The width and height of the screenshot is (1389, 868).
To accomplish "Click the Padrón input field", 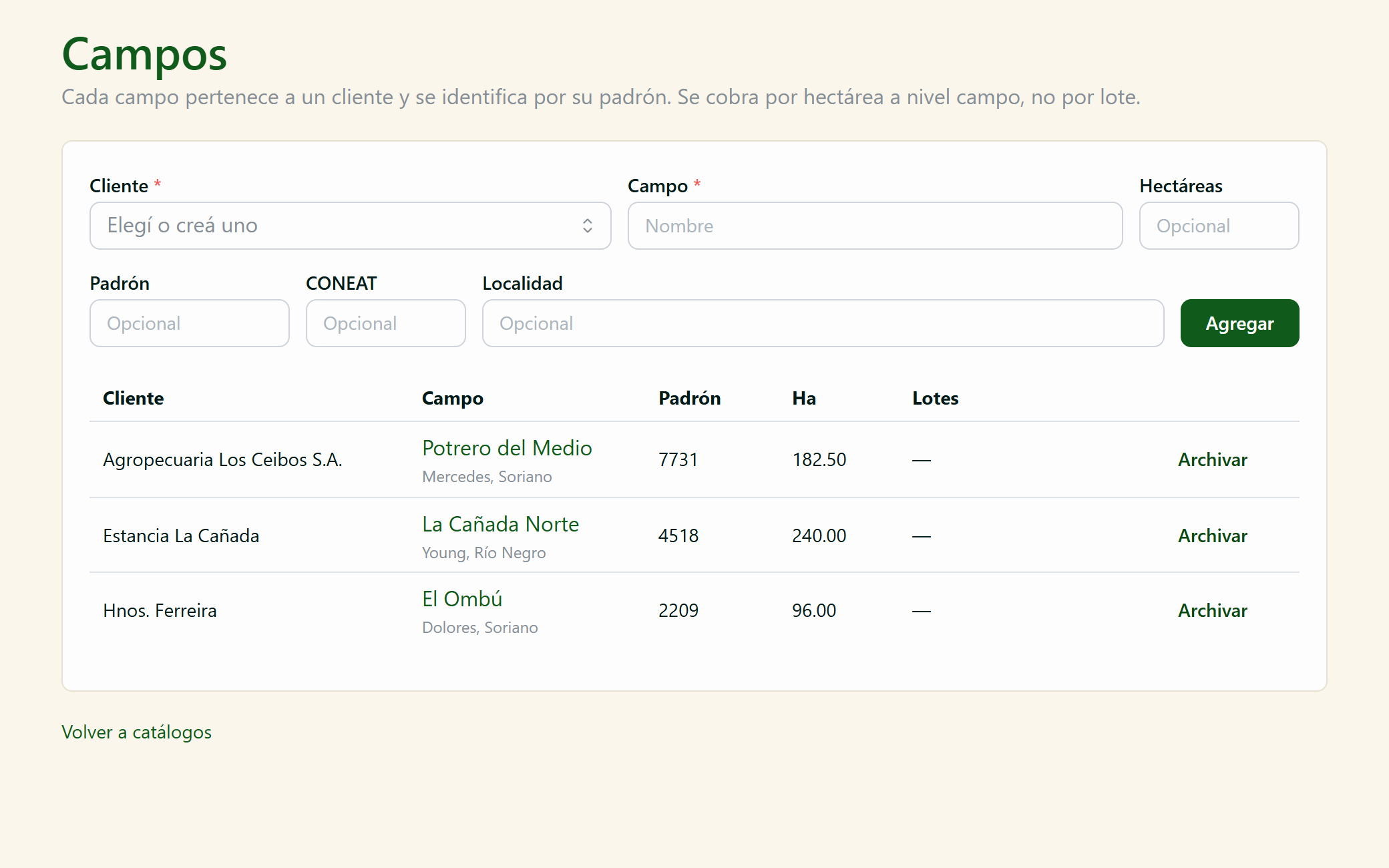I will click(190, 323).
